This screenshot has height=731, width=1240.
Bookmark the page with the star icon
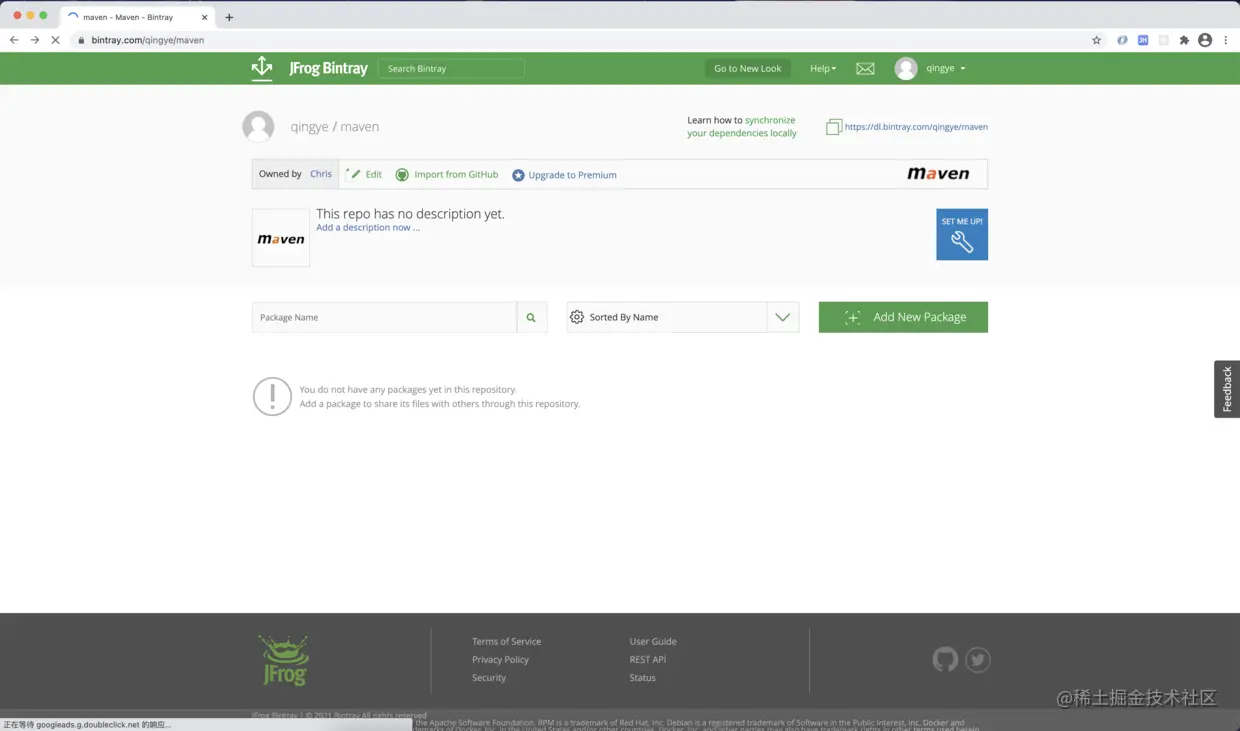coord(1097,40)
